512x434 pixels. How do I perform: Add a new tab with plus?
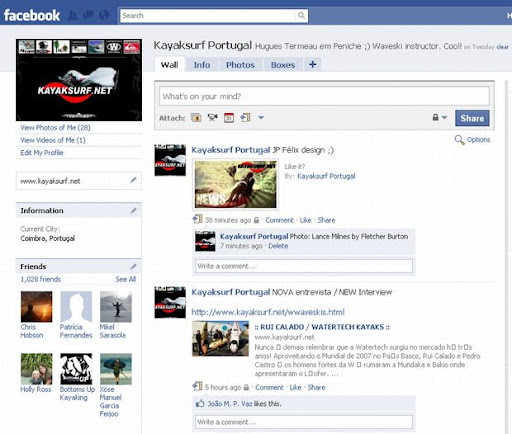pos(313,64)
